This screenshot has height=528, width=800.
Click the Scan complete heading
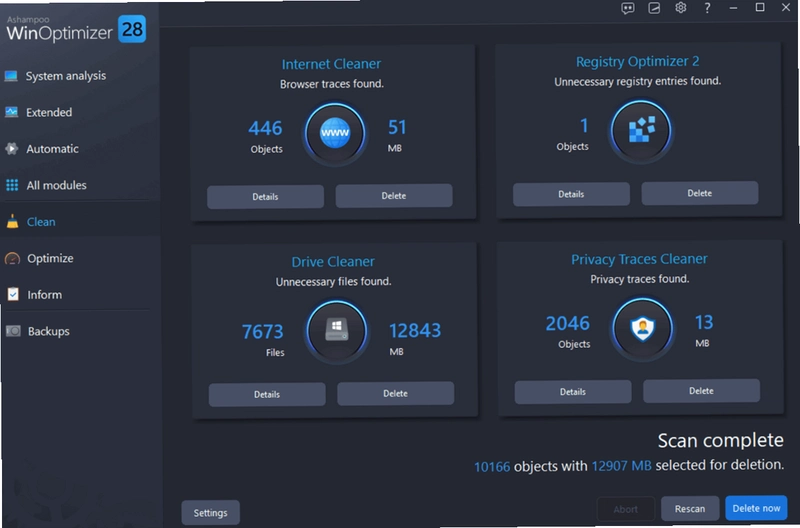coord(720,440)
